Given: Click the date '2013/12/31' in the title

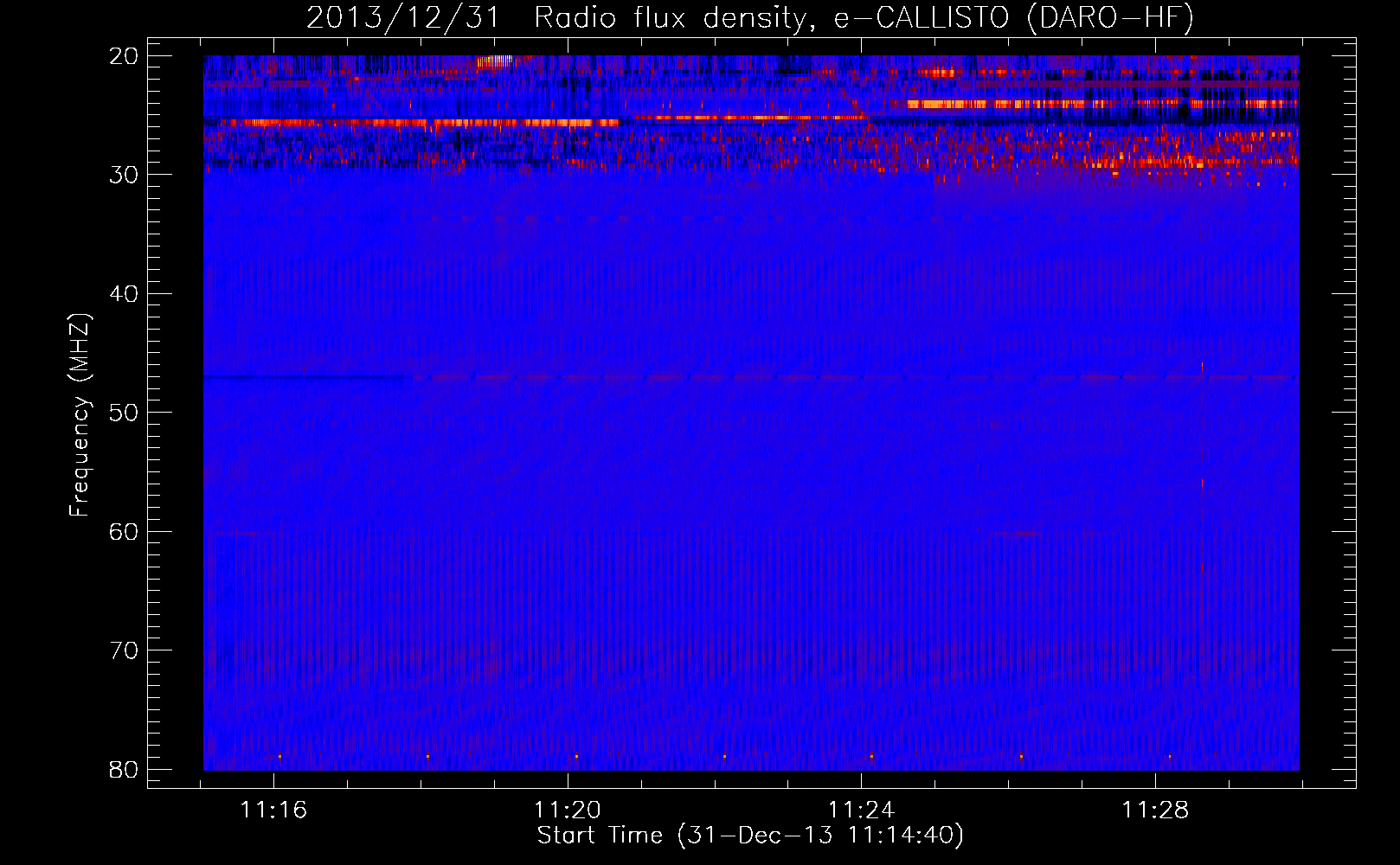Looking at the screenshot, I should (x=403, y=18).
